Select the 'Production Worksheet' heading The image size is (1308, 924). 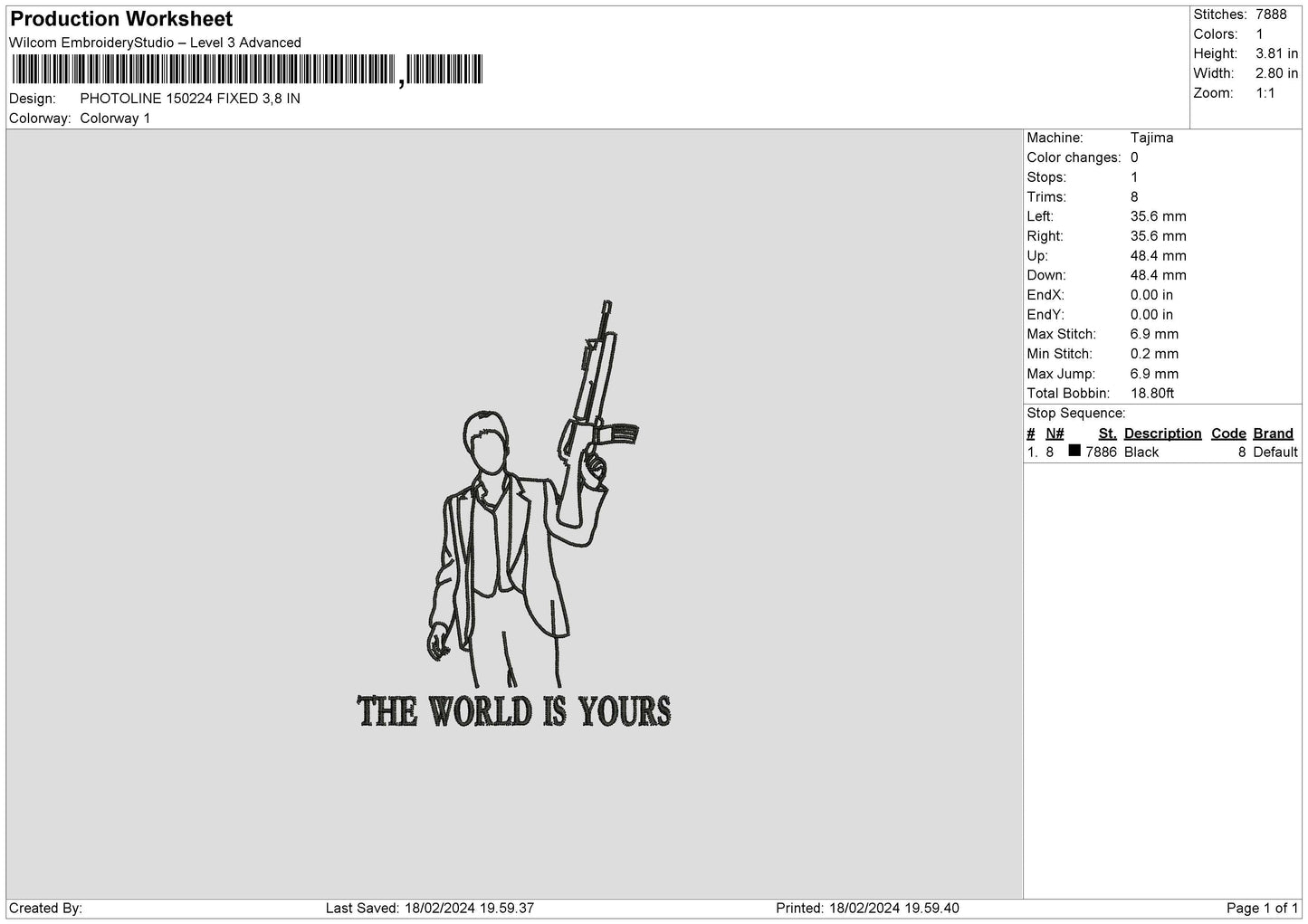point(121,19)
